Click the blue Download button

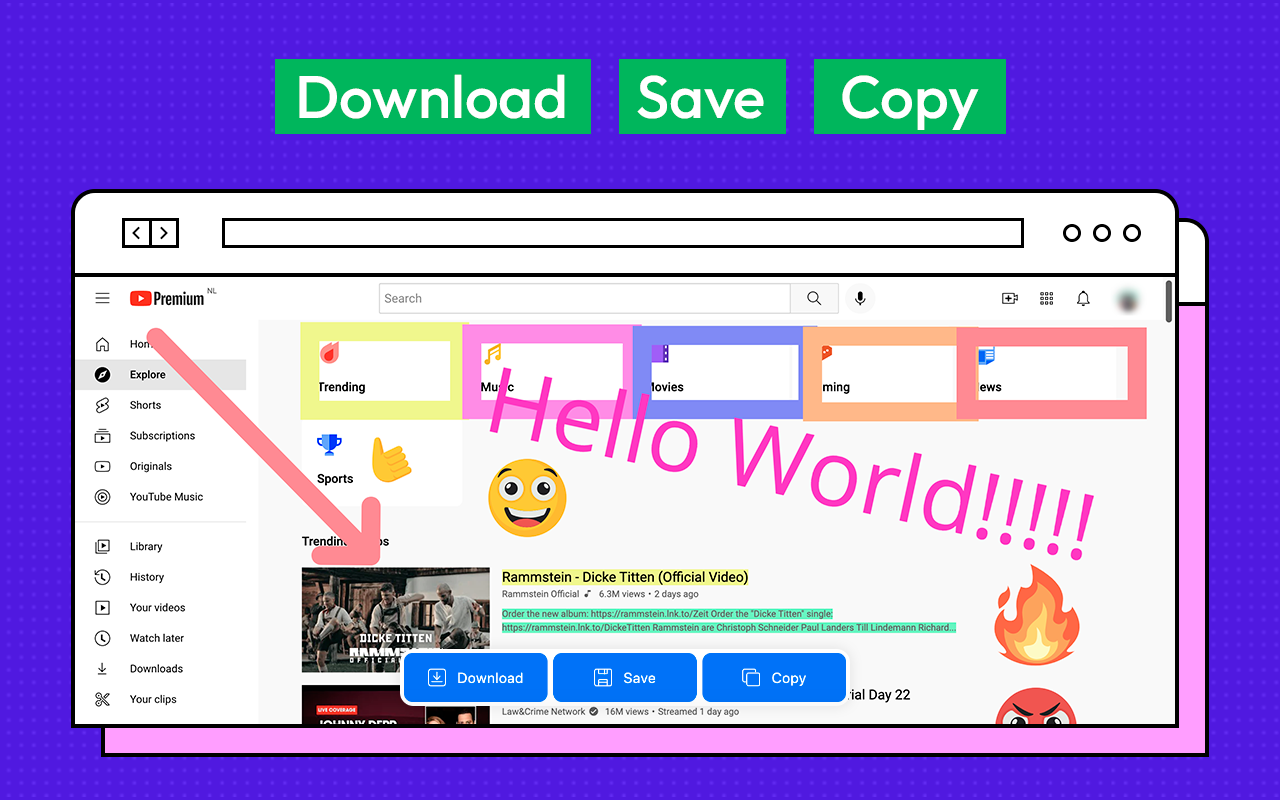476,678
